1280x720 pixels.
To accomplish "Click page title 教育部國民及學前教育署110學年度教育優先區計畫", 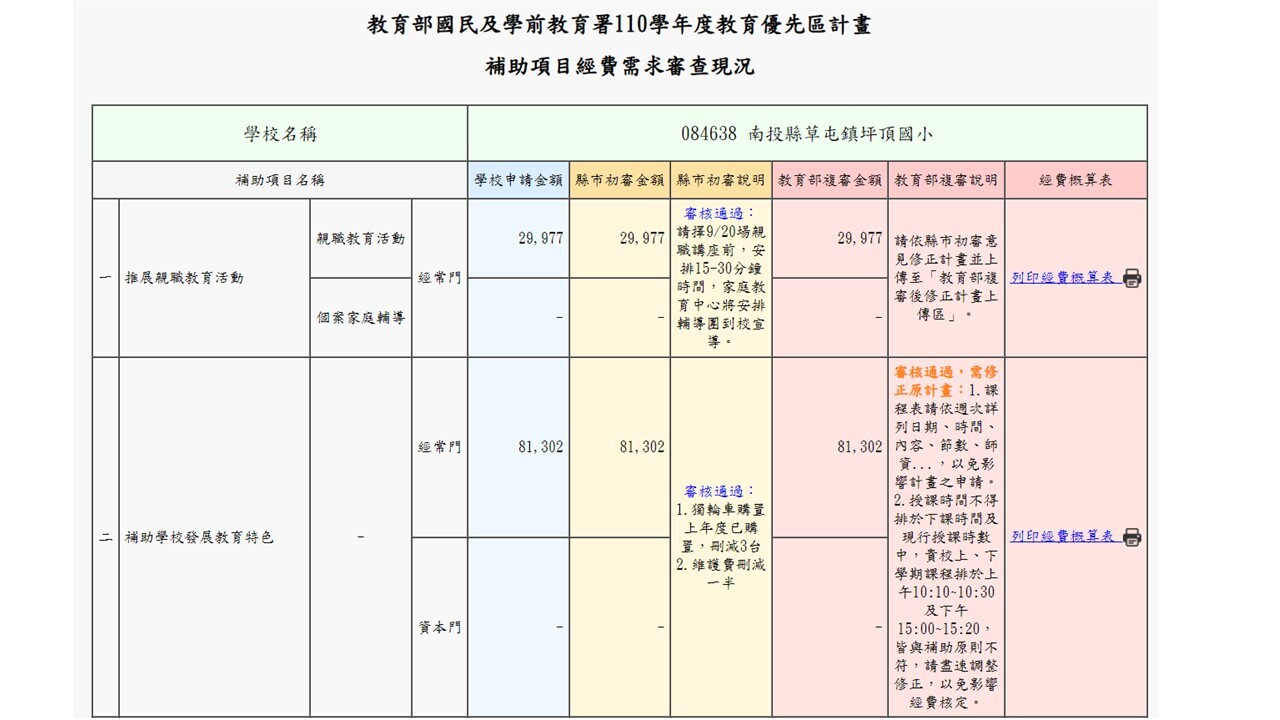I will pos(620,25).
